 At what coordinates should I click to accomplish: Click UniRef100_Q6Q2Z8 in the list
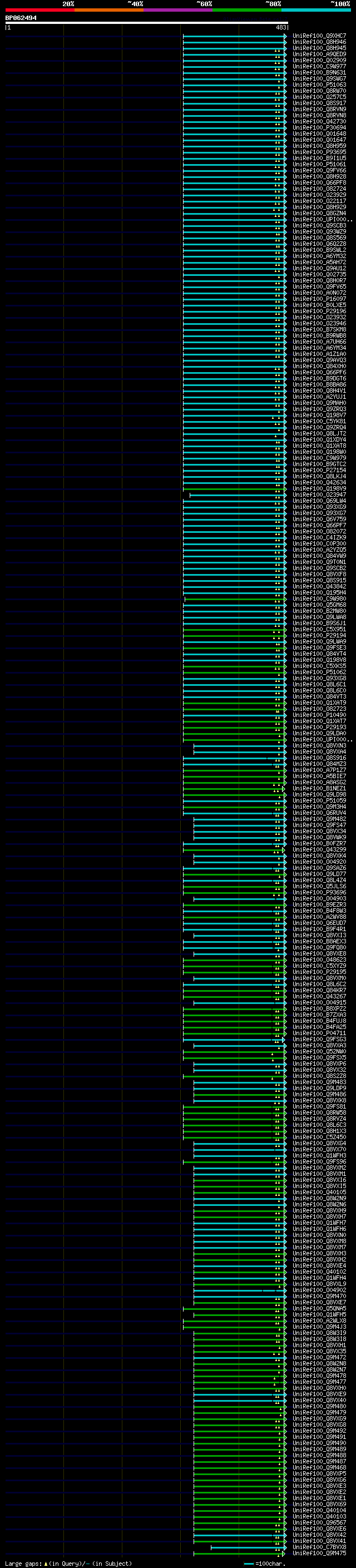[x=319, y=244]
